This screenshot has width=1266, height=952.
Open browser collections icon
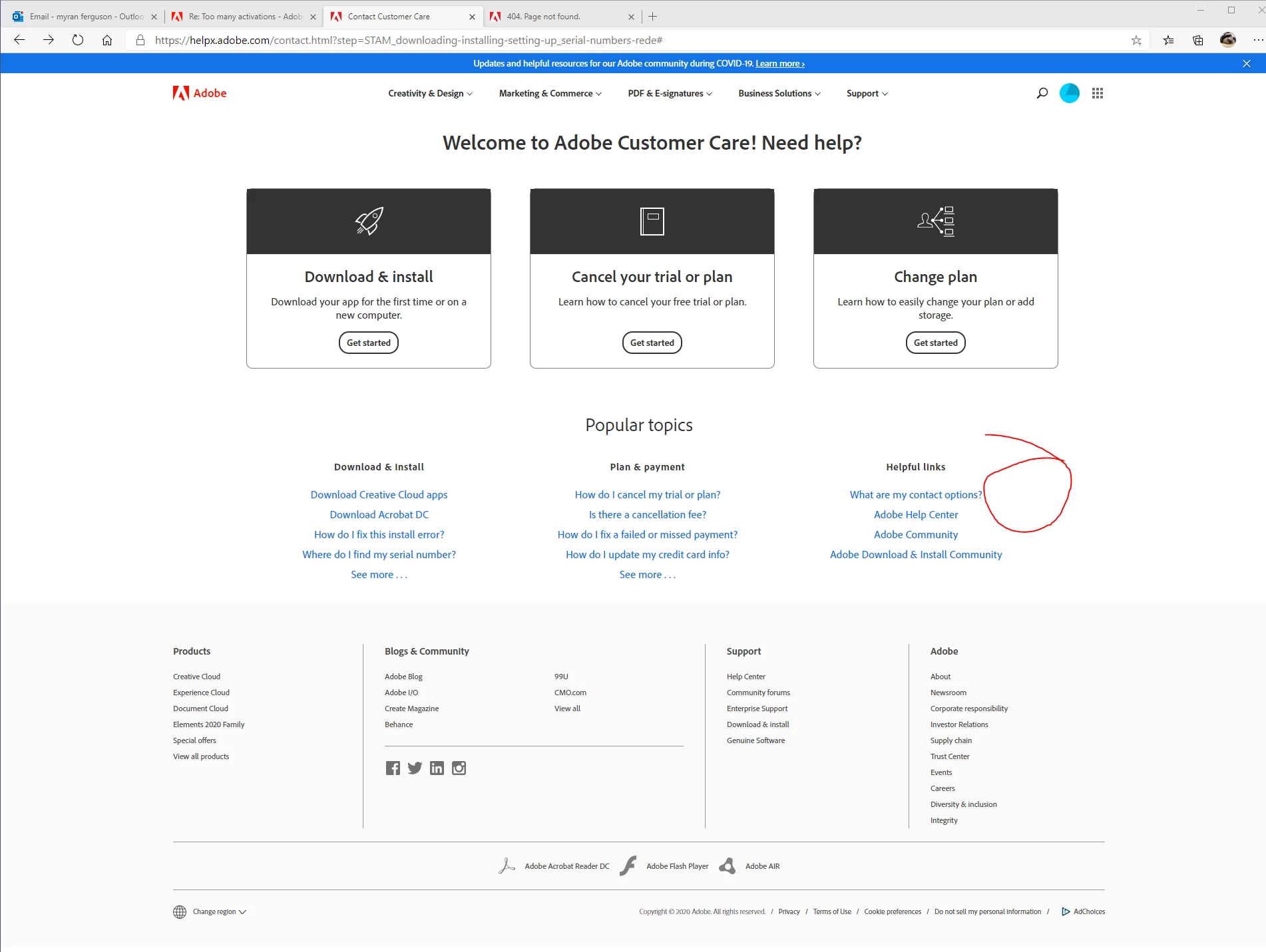point(1198,40)
